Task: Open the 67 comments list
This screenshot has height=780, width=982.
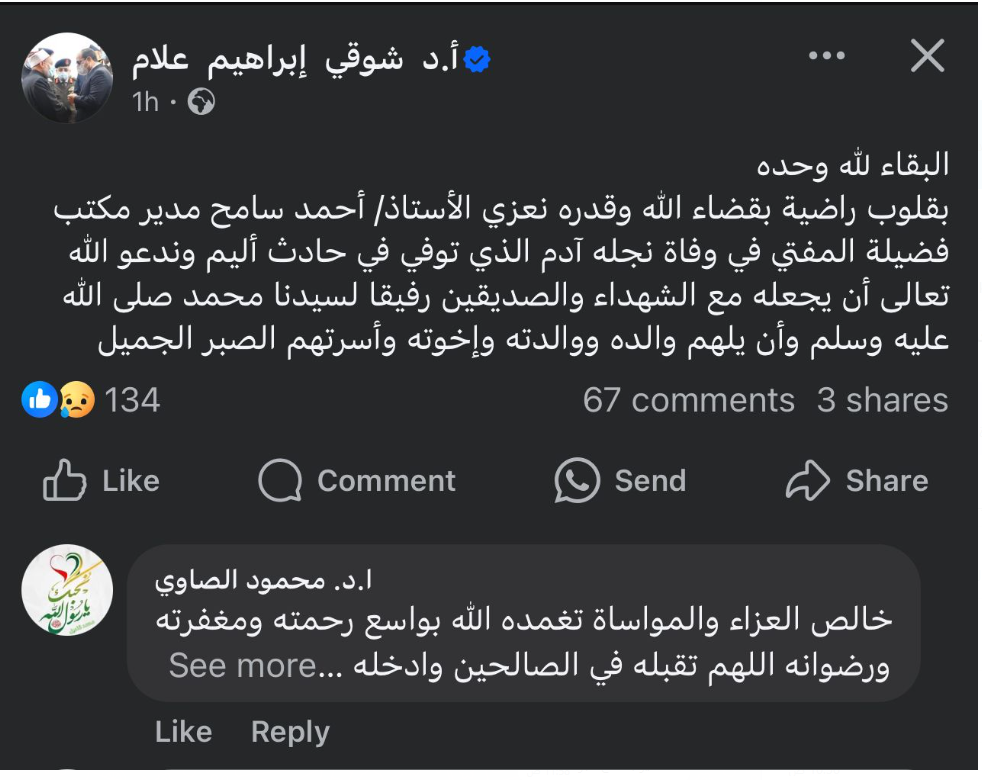Action: coord(688,400)
